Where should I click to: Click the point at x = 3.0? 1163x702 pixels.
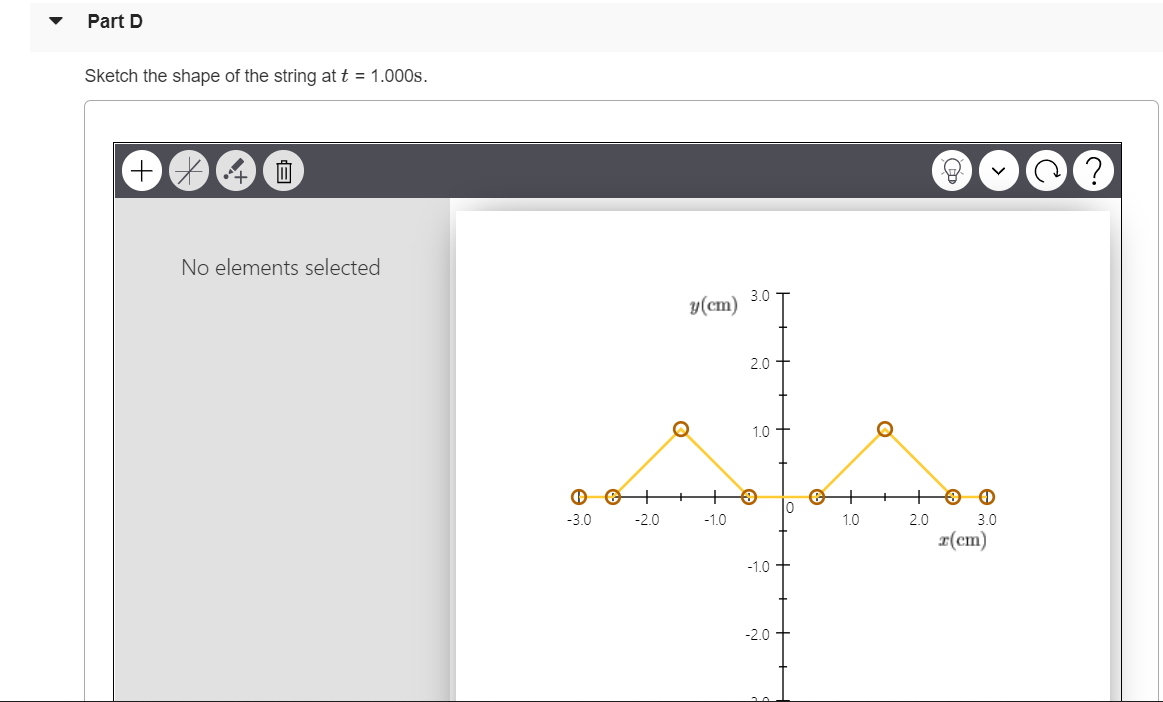point(986,495)
